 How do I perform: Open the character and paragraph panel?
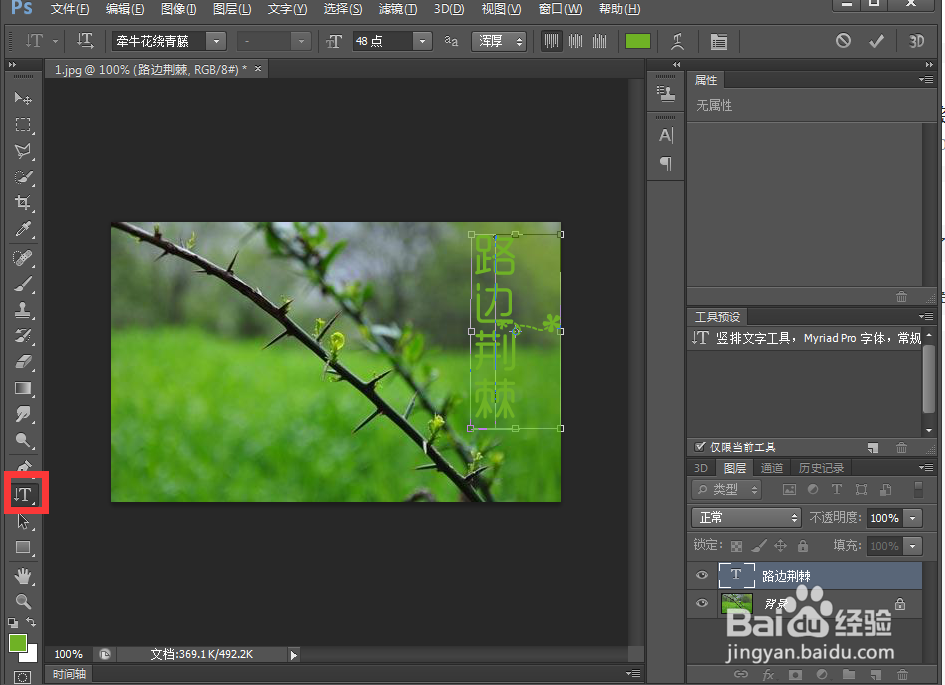coord(718,42)
